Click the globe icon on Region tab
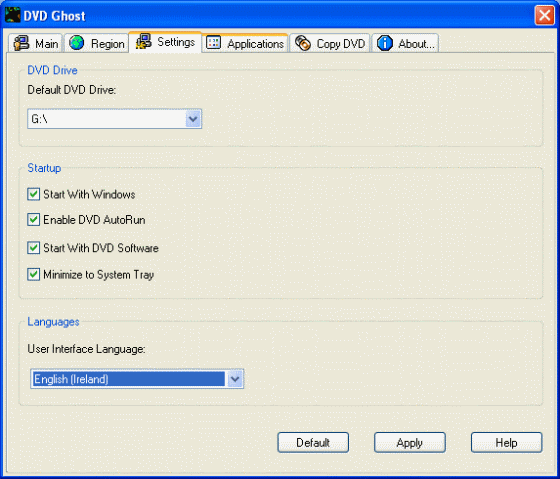 point(76,43)
